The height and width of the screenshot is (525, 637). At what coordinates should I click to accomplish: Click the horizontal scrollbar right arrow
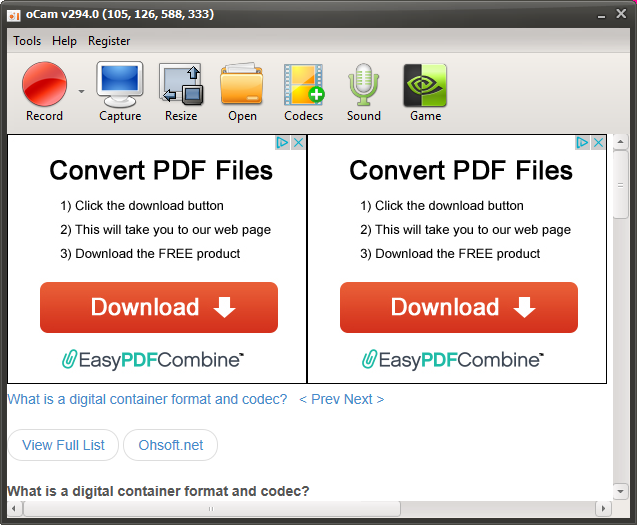(603, 508)
